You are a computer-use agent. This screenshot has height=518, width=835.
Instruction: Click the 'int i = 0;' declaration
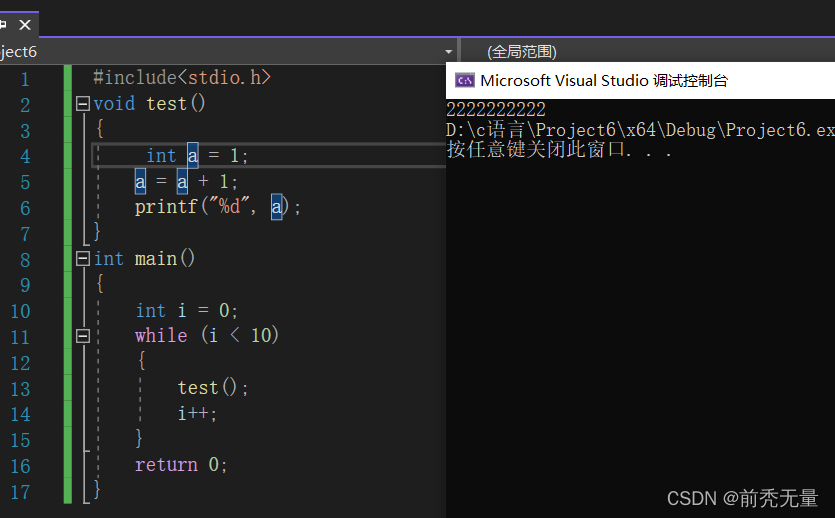186,310
